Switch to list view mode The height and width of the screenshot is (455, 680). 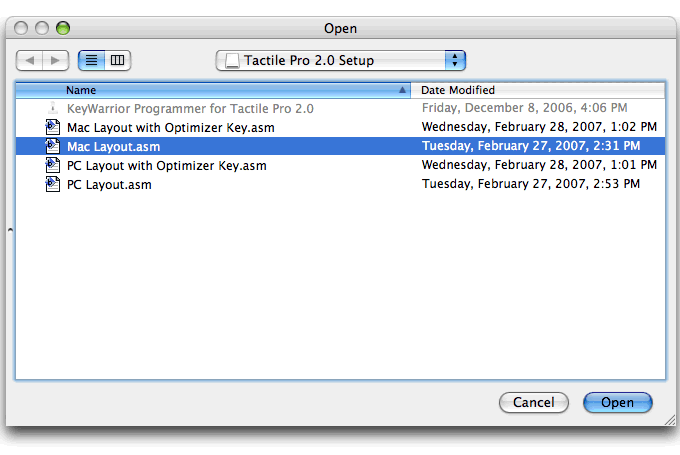coord(91,60)
